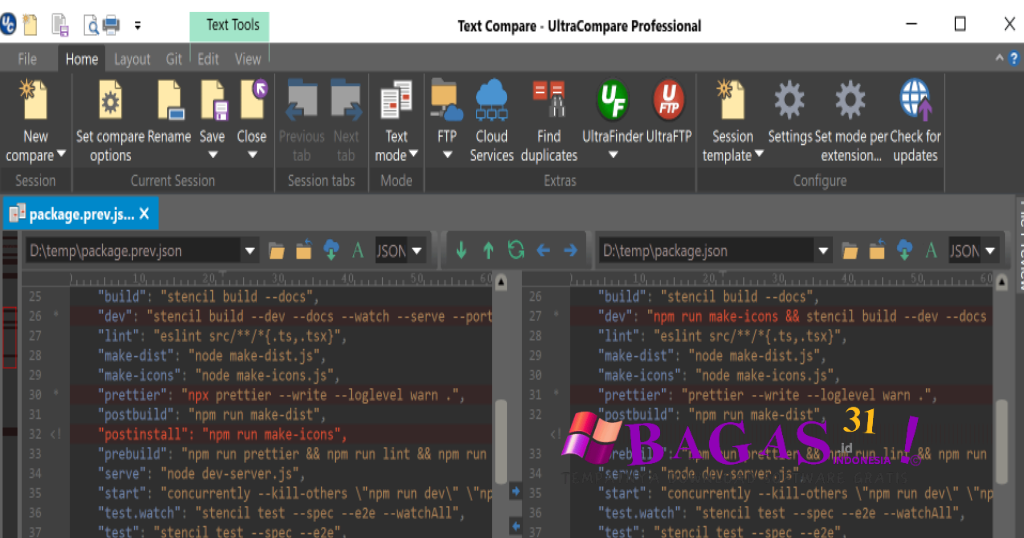This screenshot has height=538, width=1024.
Task: Click the Rename session icon
Action: [x=169, y=100]
